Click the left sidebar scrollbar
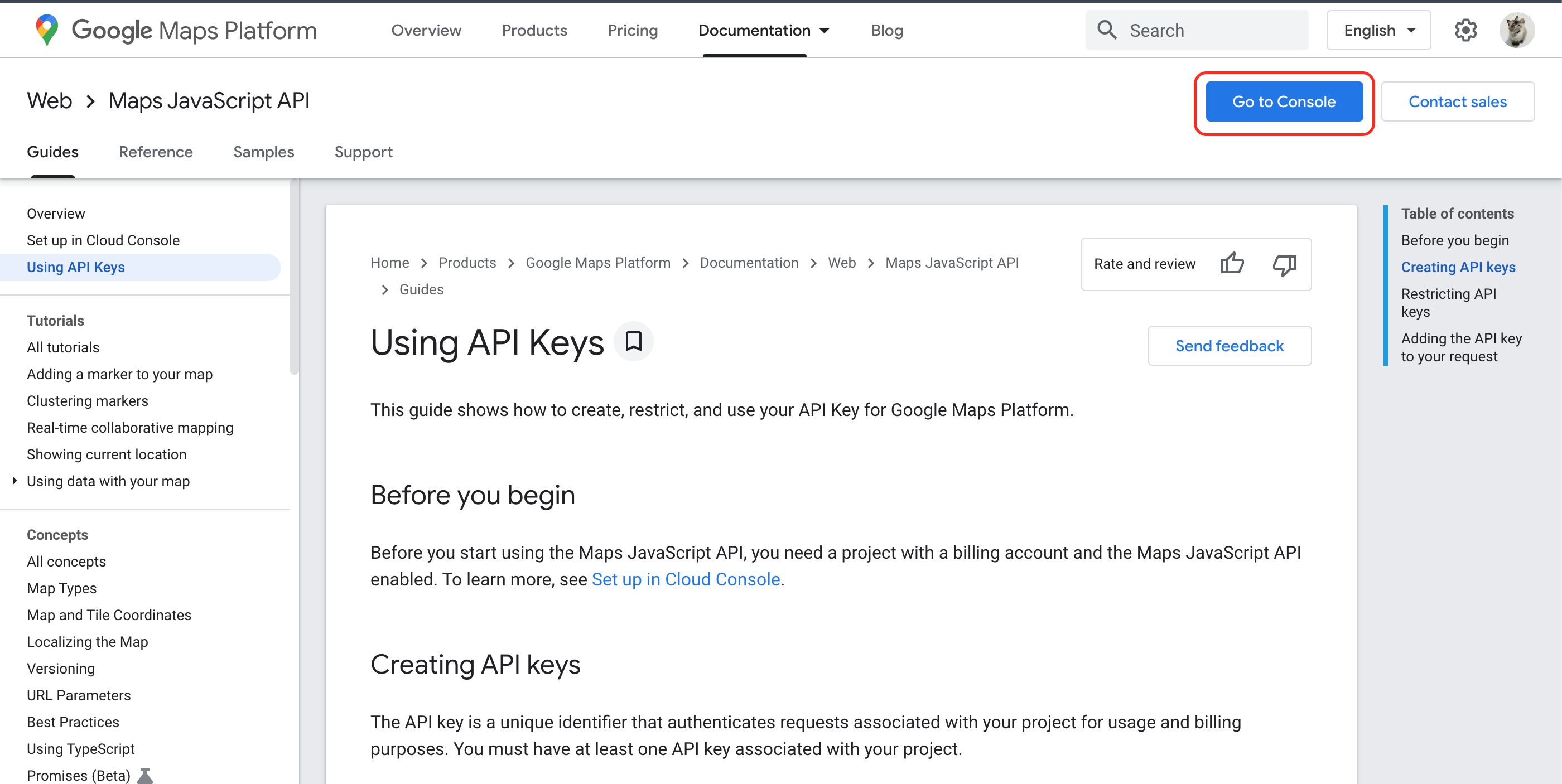Screen dimensions: 1562x784 294,277
